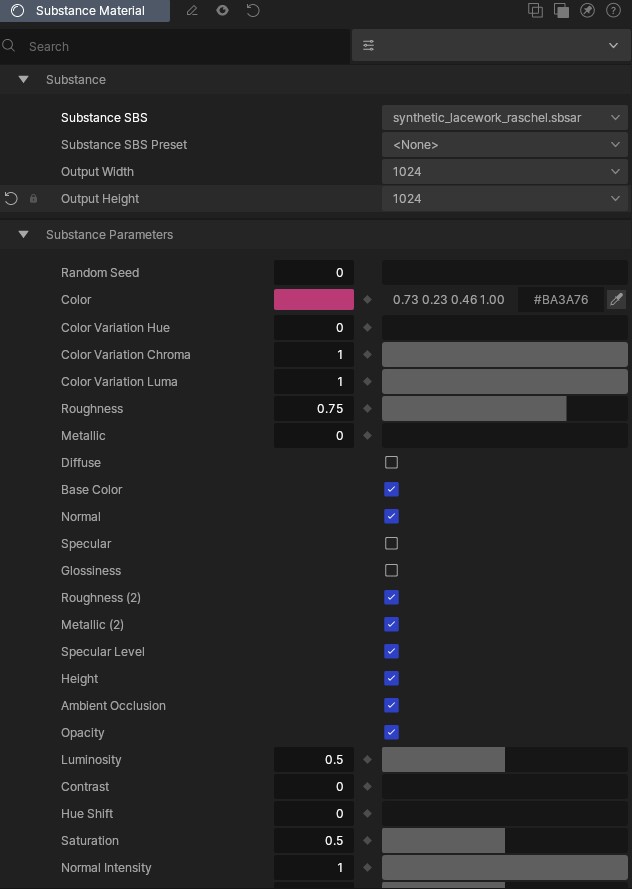Click the copy properties icon in header
632x889 pixels.
coord(535,10)
